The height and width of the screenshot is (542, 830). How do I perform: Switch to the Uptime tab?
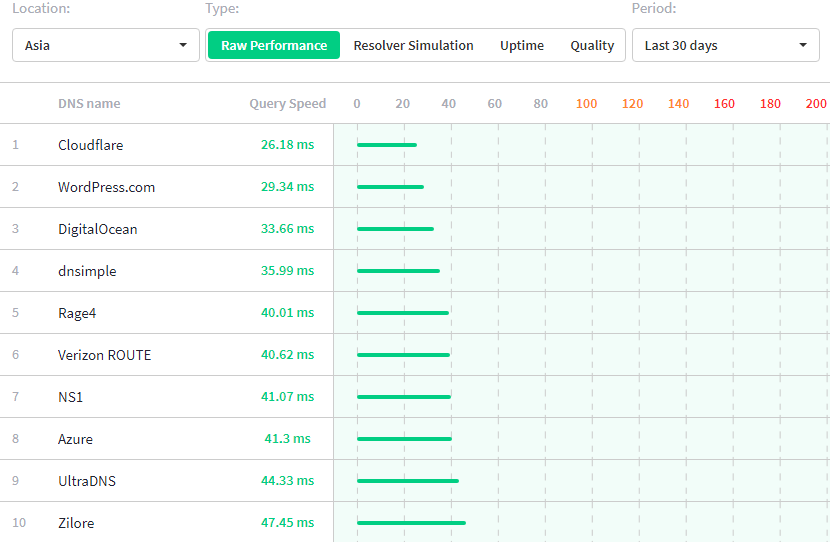(522, 45)
